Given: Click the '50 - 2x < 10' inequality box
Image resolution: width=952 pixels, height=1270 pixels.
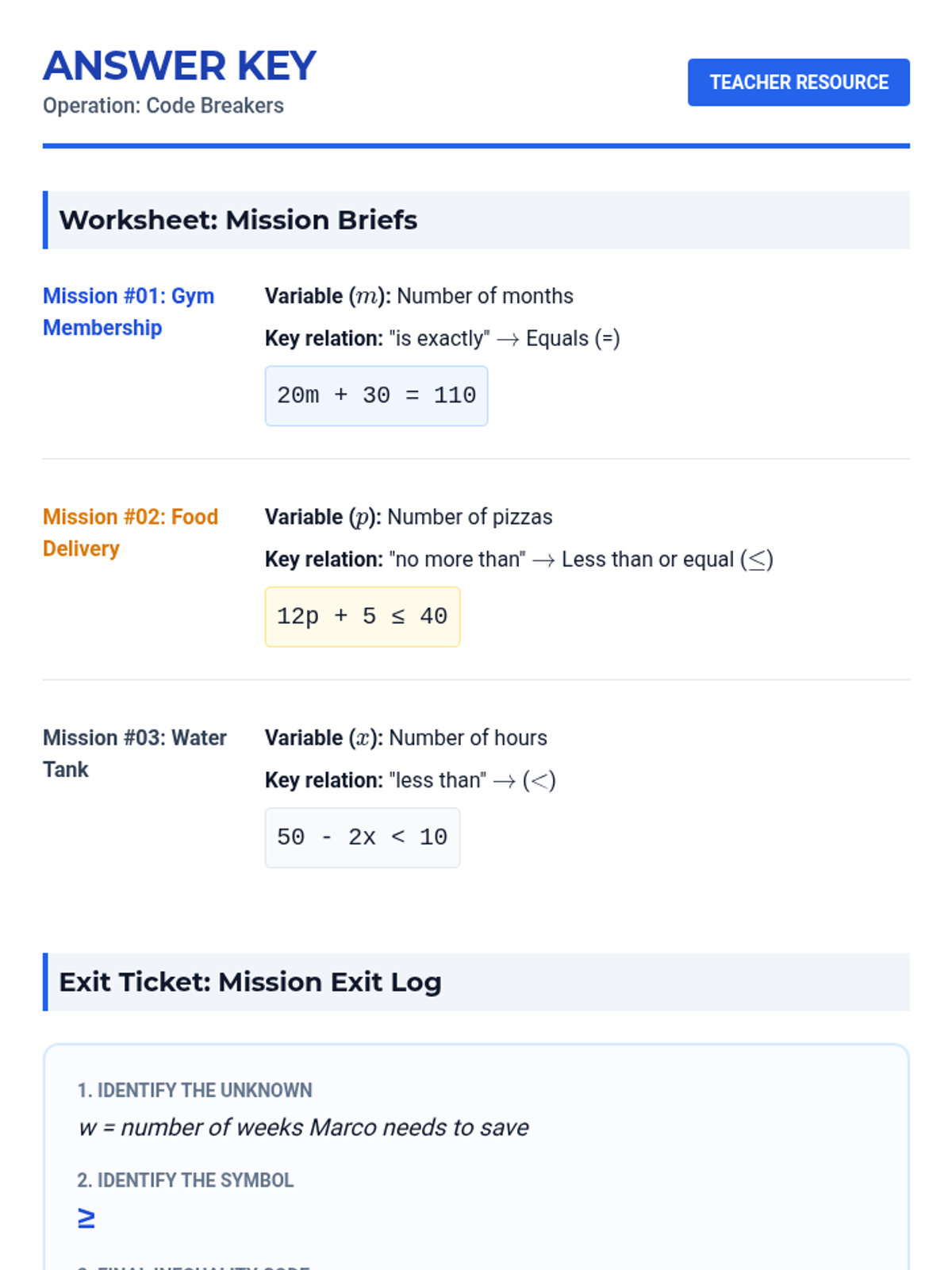Looking at the screenshot, I should [x=362, y=837].
